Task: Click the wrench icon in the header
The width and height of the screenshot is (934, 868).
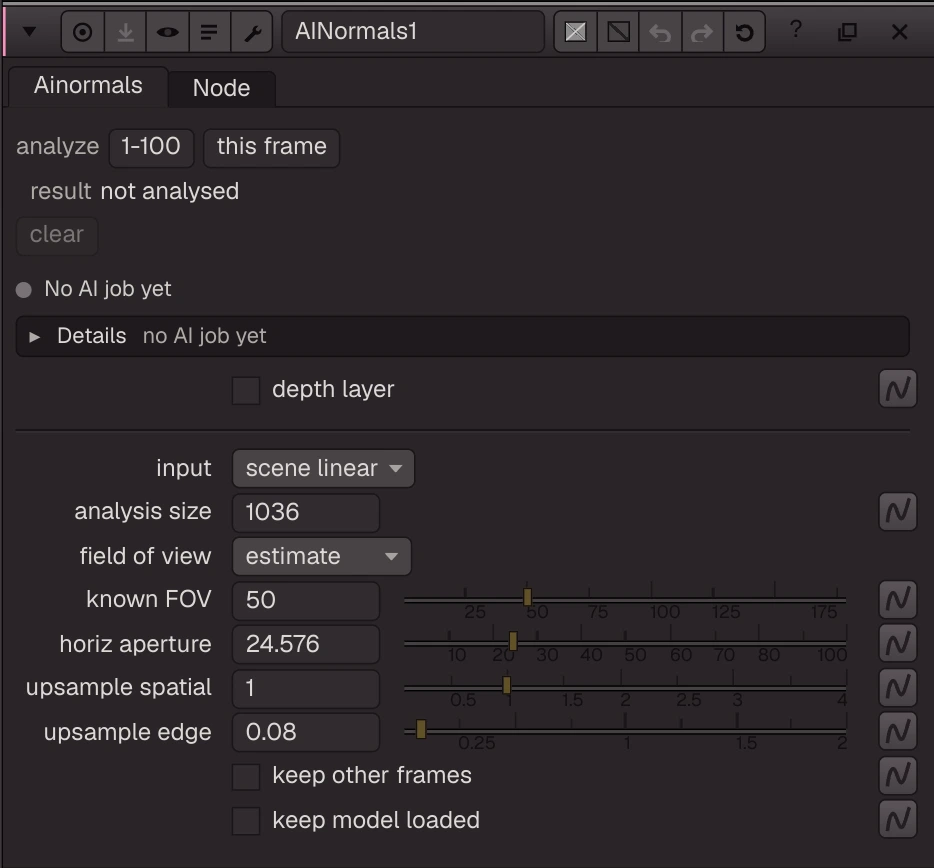Action: coord(252,32)
